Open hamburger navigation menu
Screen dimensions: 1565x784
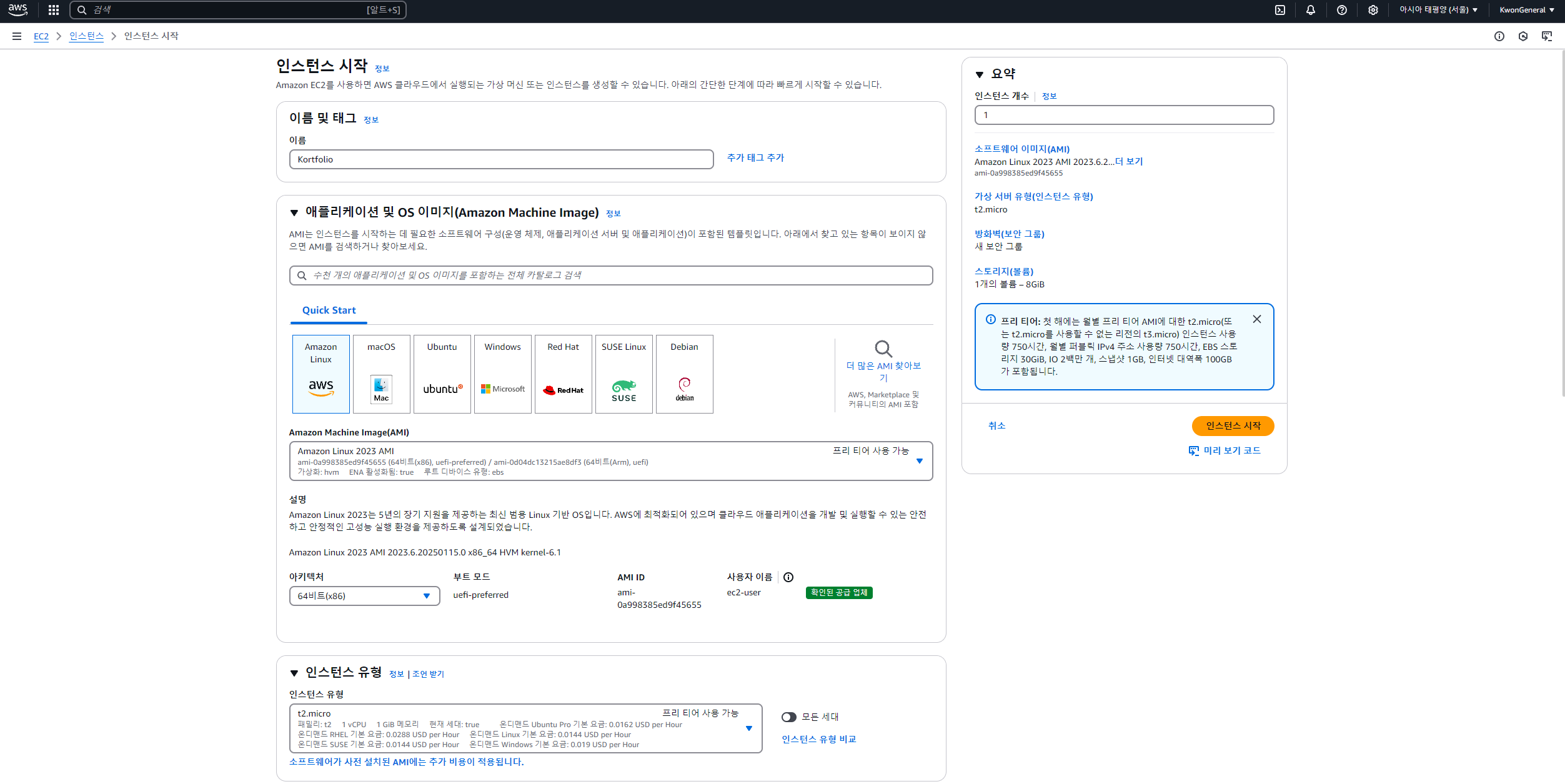click(17, 36)
